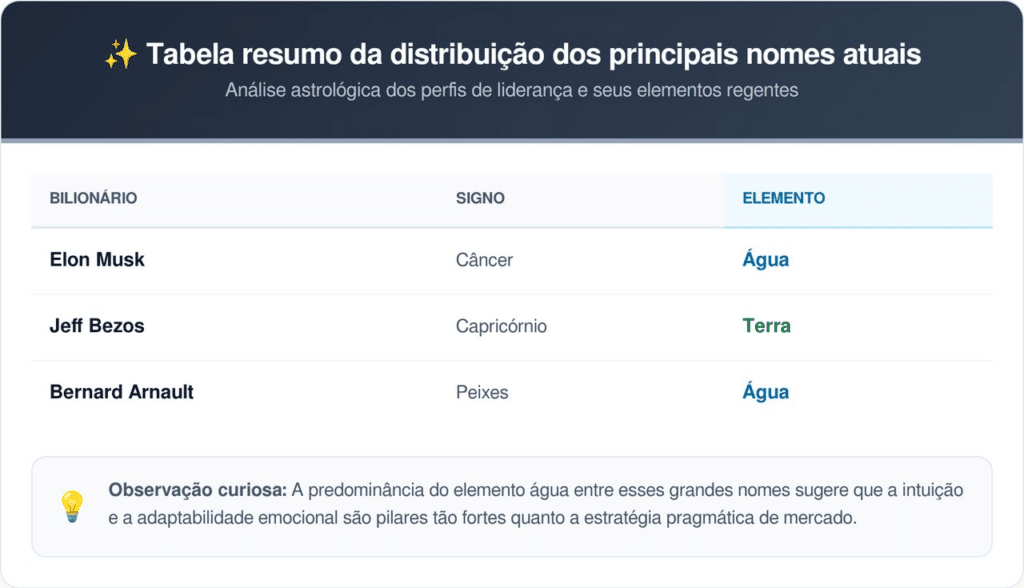The height and width of the screenshot is (588, 1024).
Task: Click the green Terra element label
Action: tap(766, 326)
